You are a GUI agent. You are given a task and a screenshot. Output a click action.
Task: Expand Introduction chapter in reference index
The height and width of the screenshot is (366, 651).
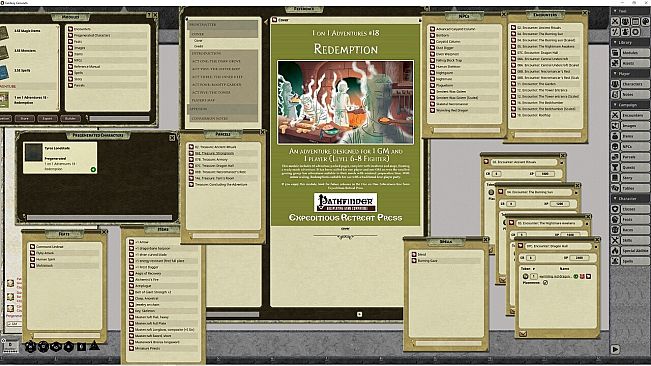(223, 54)
